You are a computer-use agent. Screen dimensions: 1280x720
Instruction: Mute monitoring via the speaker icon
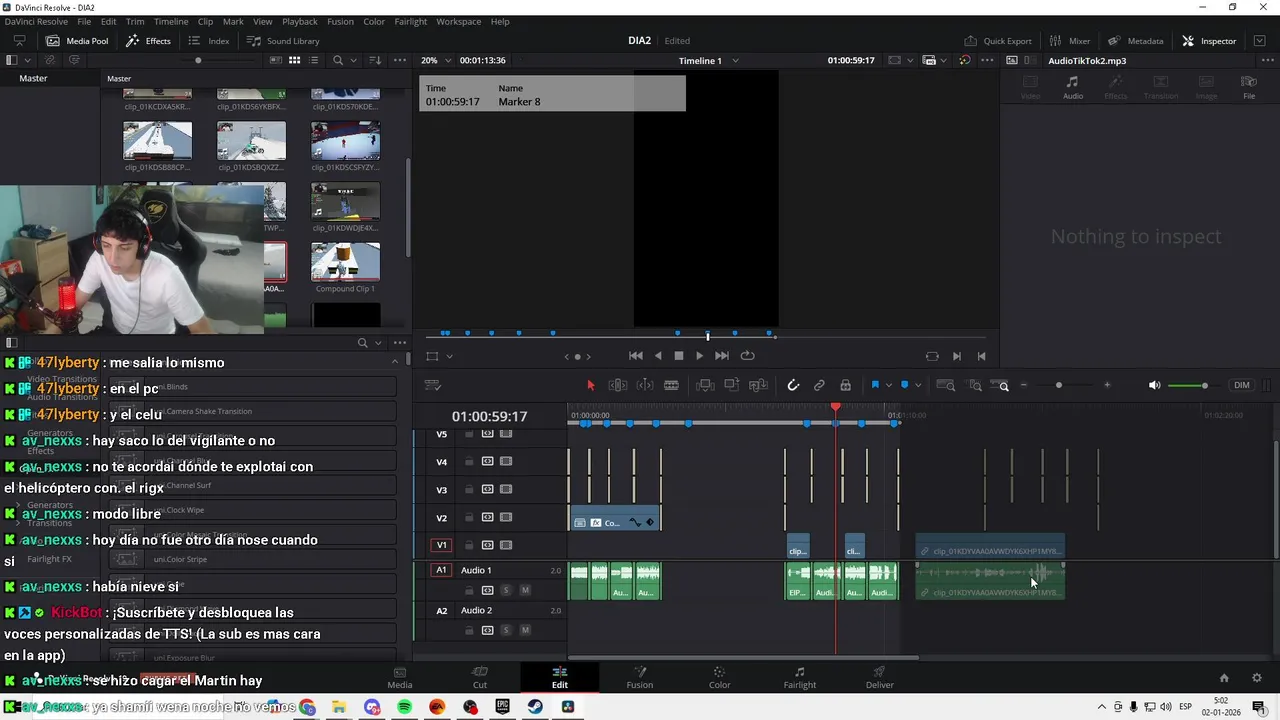(1155, 385)
